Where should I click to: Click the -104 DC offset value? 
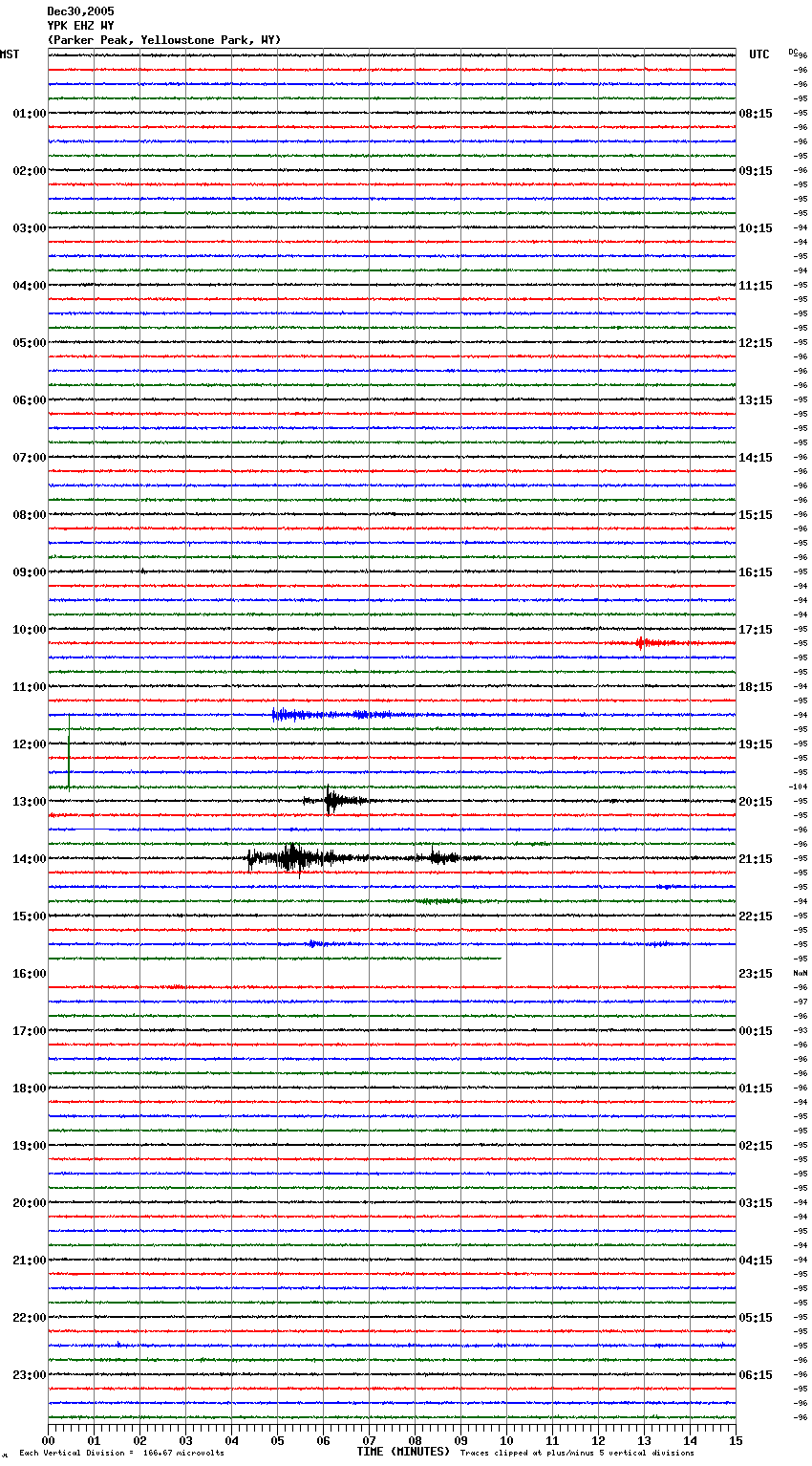[800, 787]
